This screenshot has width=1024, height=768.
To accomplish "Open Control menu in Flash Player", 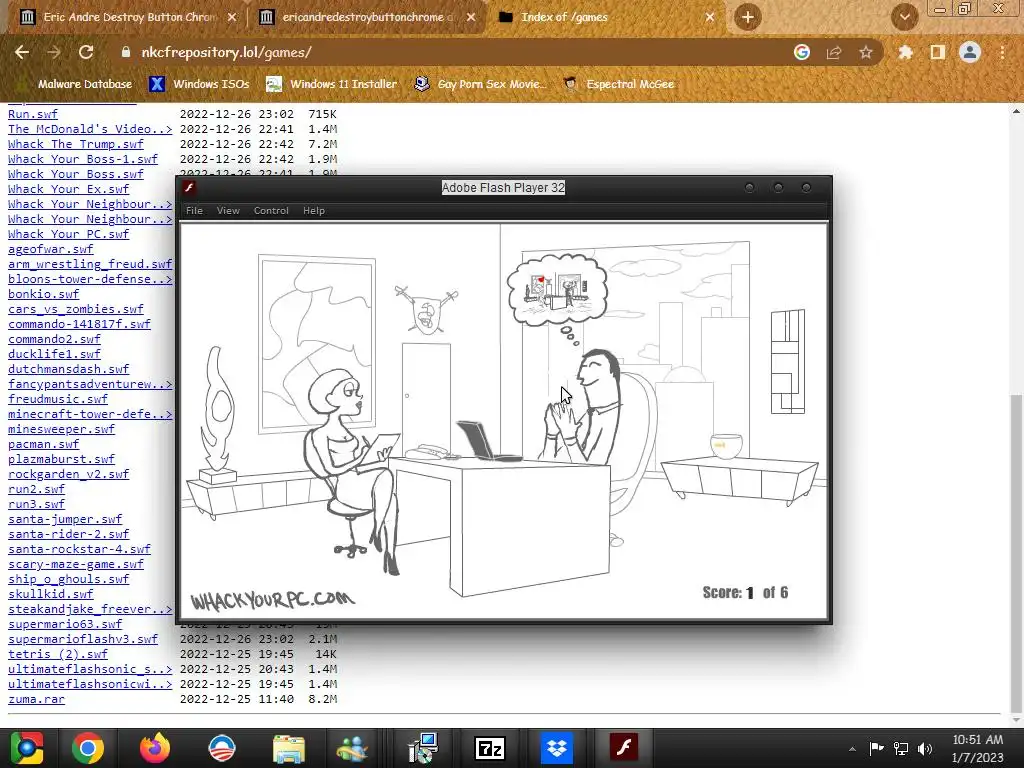I will tap(271, 210).
